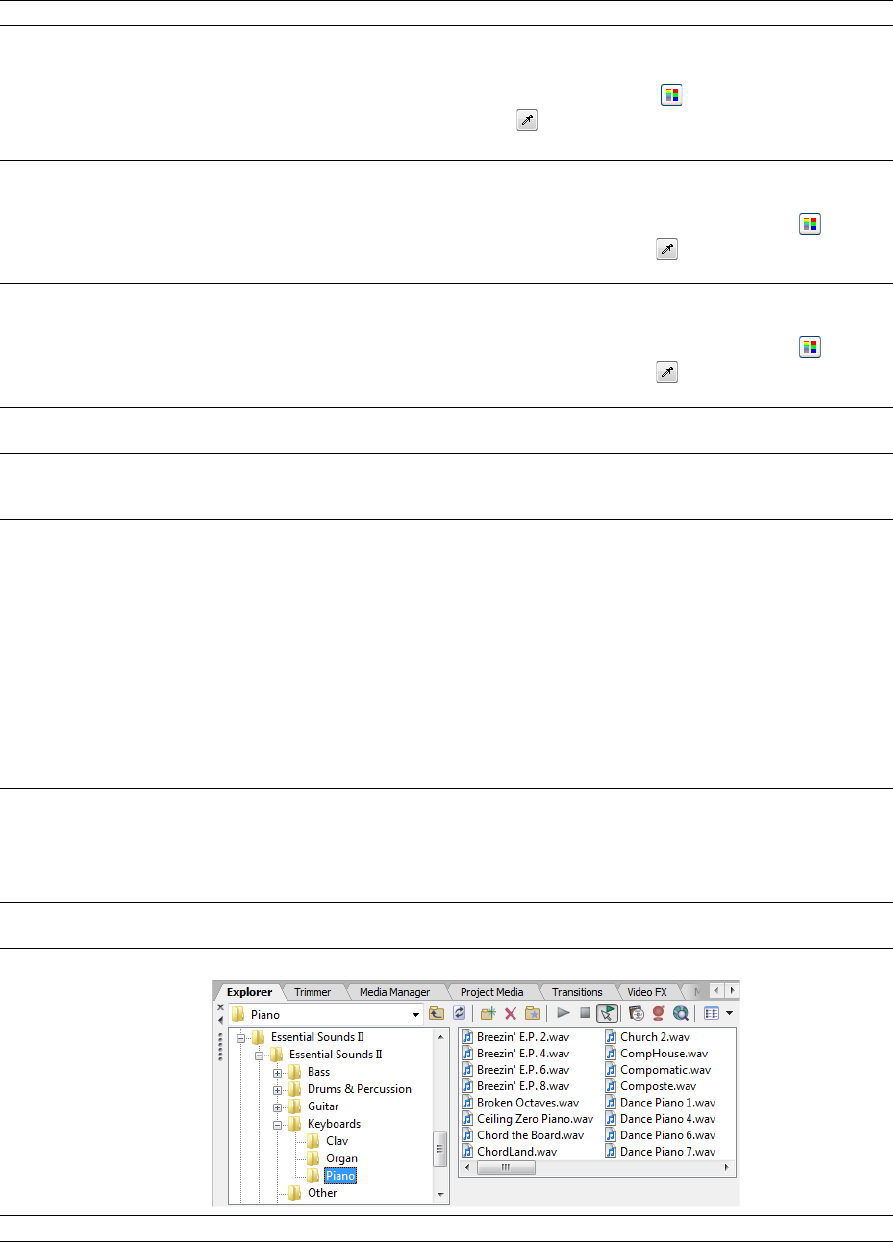The width and height of the screenshot is (893, 1242).
Task: Select Chord the Board.wav file
Action: pyautogui.click(x=523, y=1135)
